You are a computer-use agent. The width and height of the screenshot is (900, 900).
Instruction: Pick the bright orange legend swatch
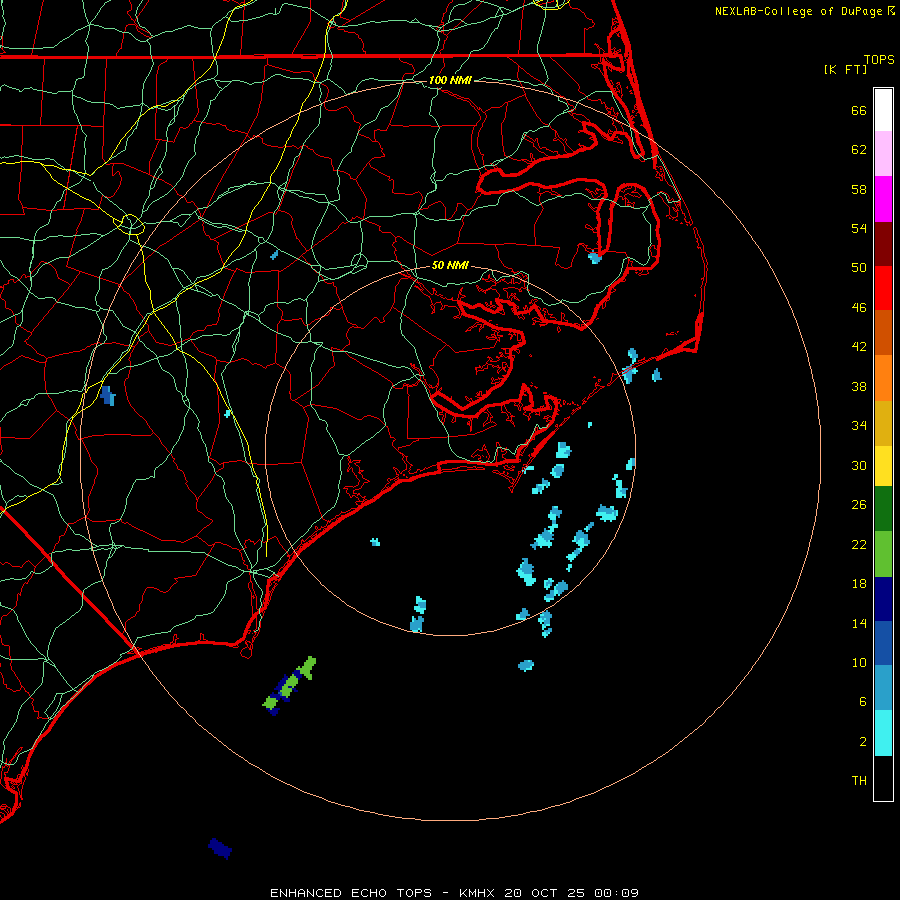point(883,378)
